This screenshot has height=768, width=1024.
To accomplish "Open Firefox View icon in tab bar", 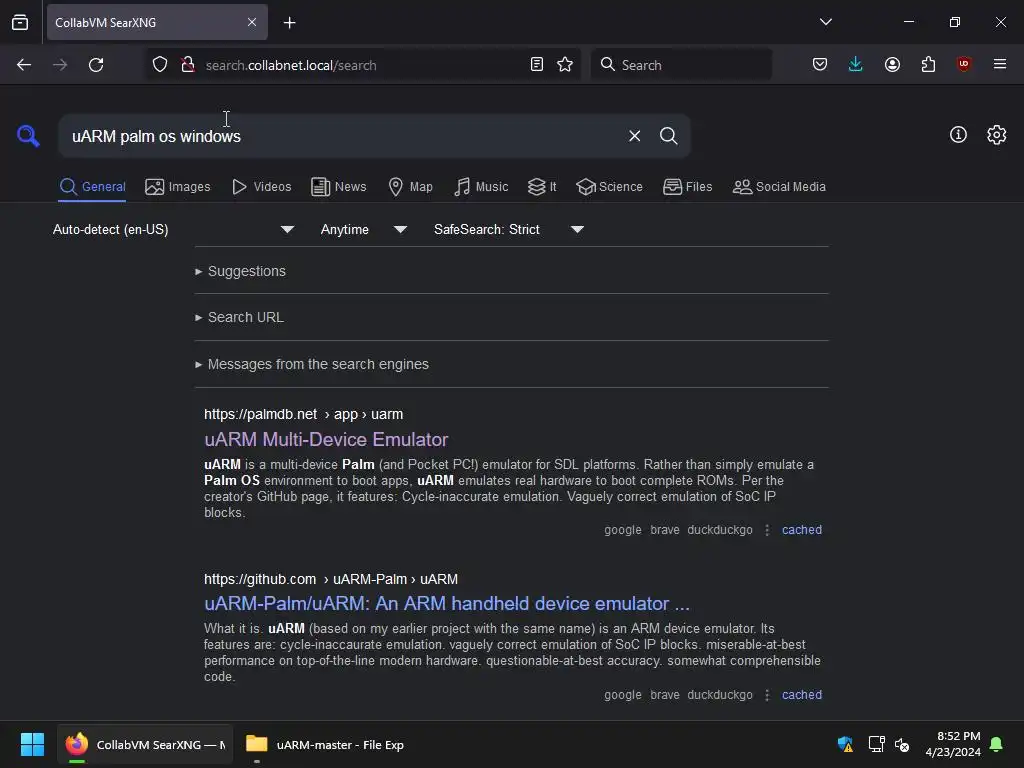I will (x=20, y=23).
